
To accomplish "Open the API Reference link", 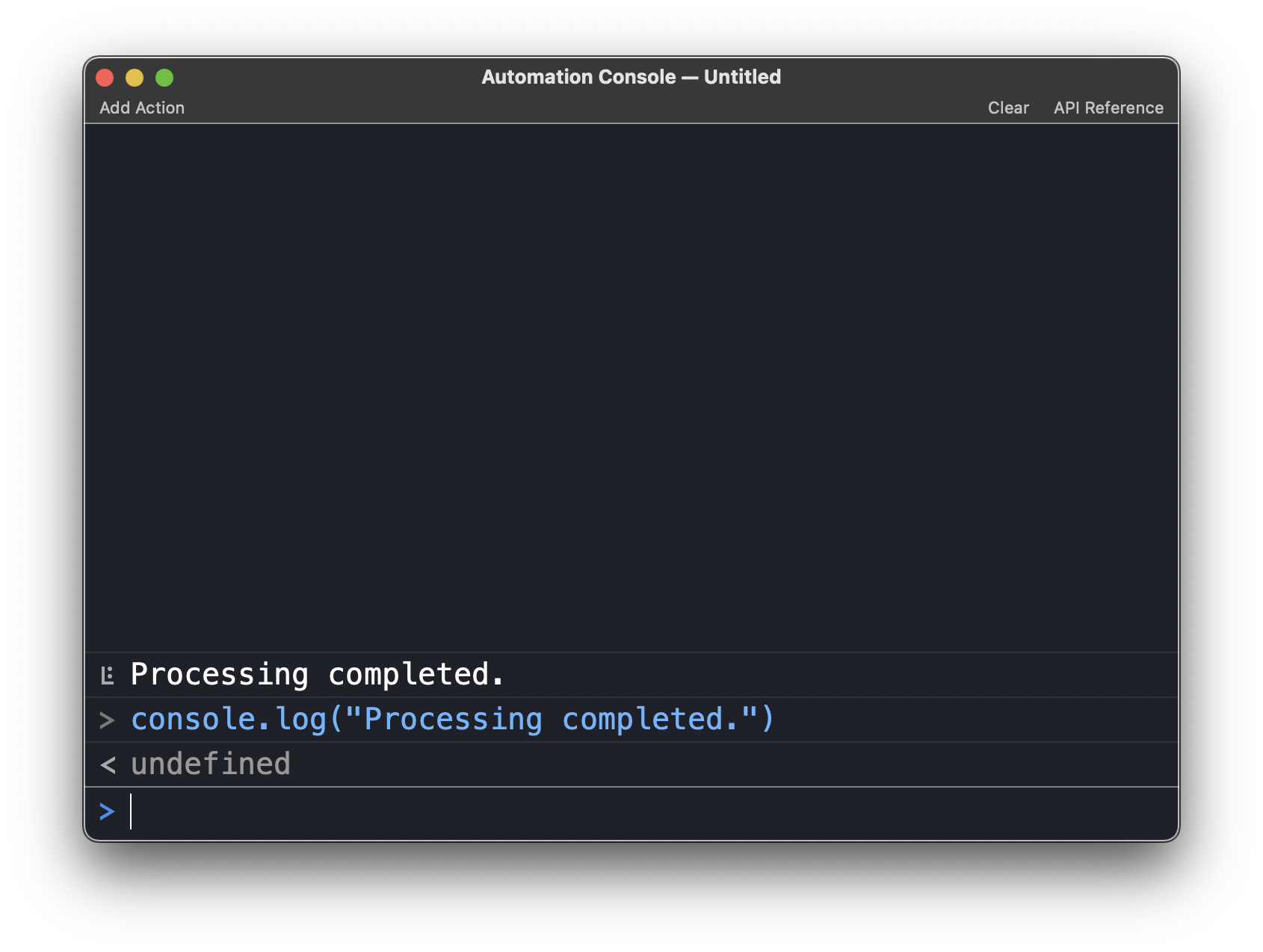I will click(x=1108, y=108).
